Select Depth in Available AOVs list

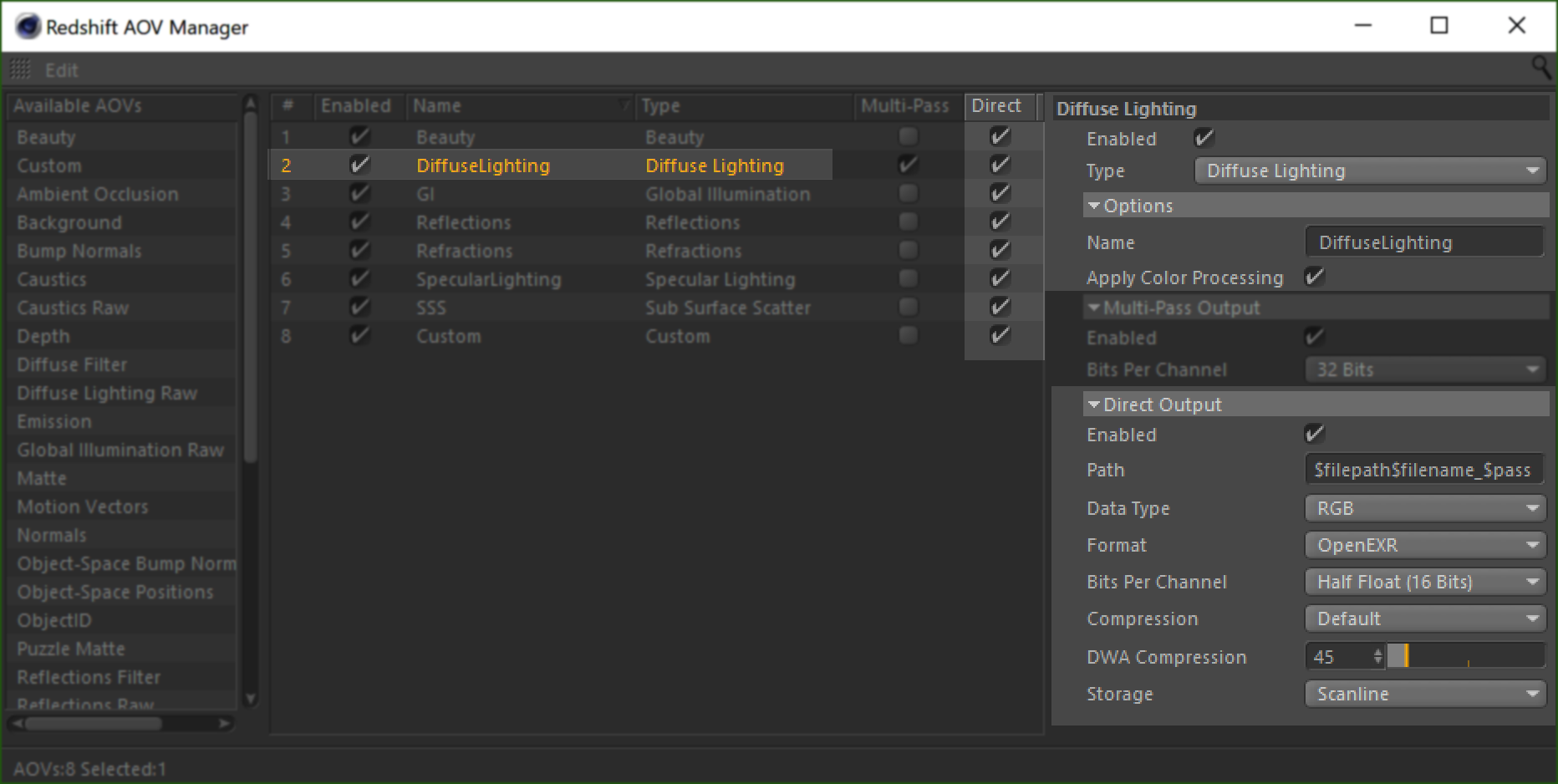pos(43,336)
